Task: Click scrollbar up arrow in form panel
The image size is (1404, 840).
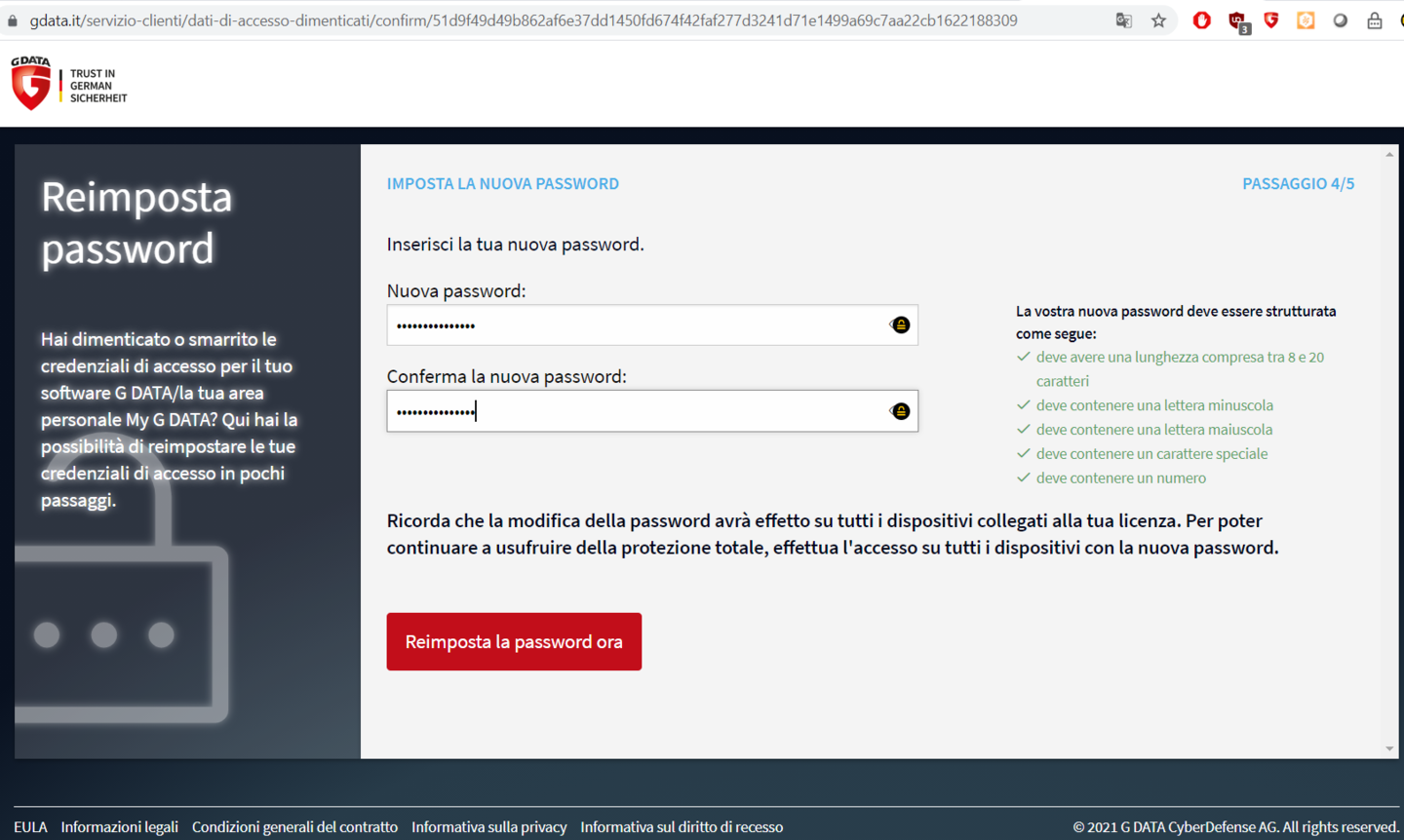Action: [1389, 154]
